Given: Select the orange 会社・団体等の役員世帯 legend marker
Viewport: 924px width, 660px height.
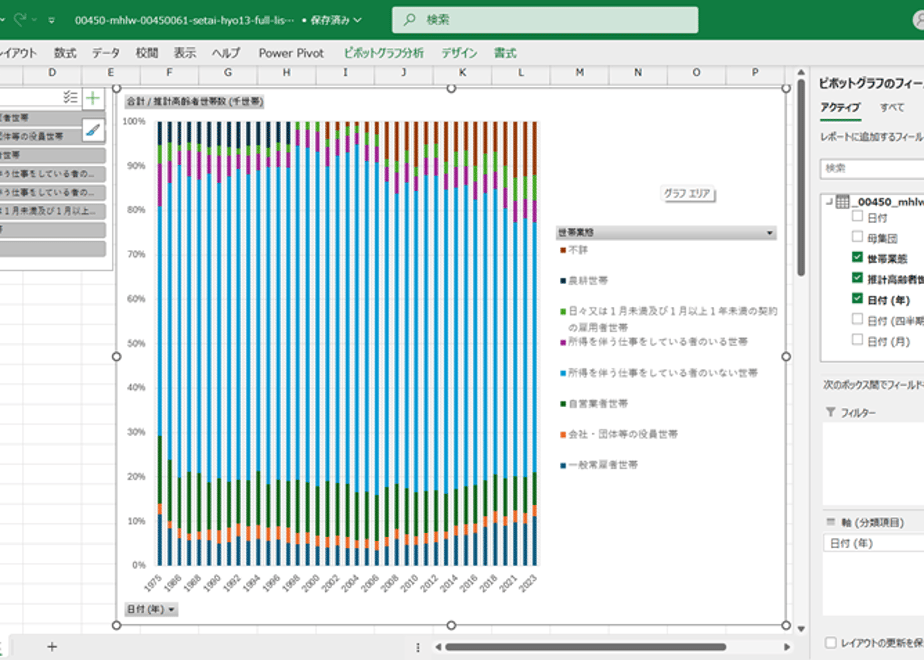Looking at the screenshot, I should tap(563, 435).
